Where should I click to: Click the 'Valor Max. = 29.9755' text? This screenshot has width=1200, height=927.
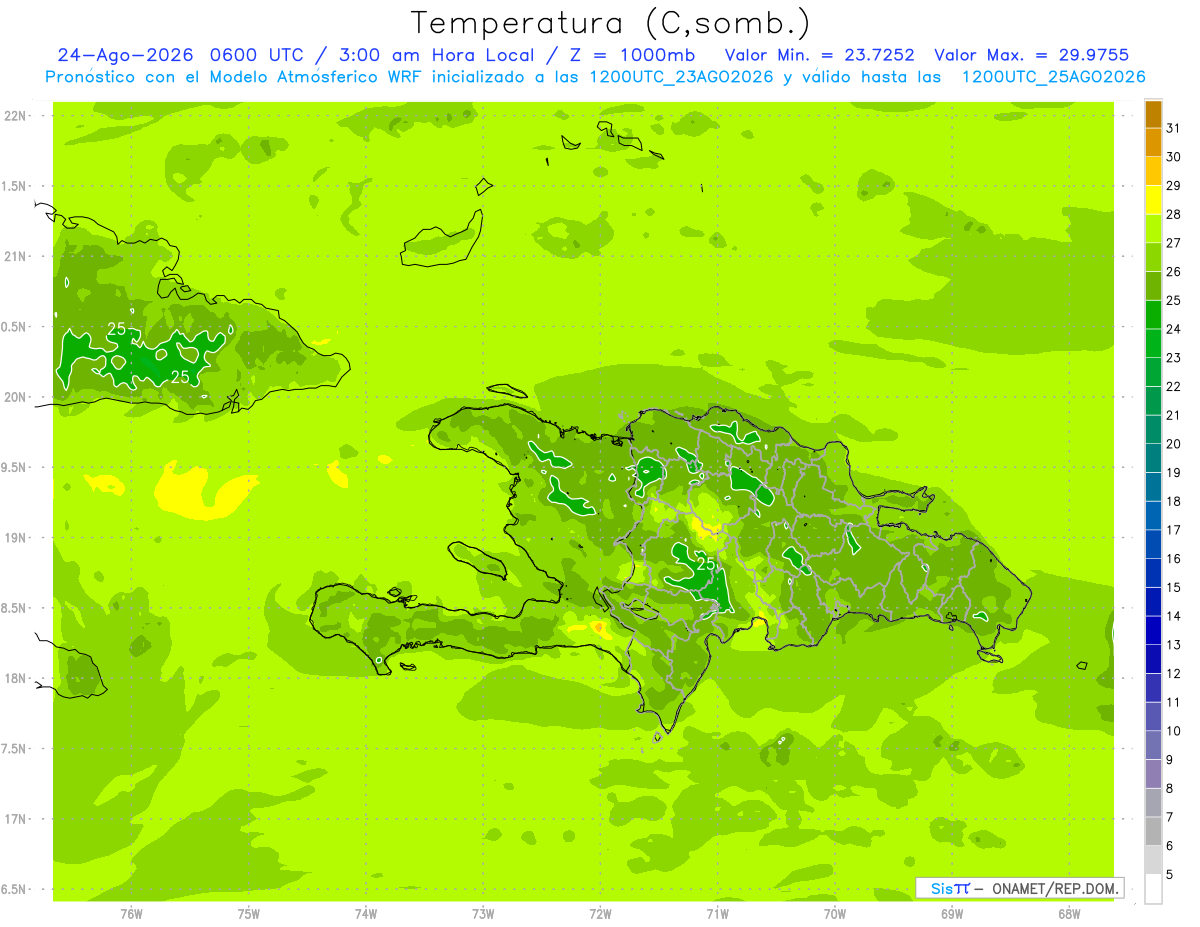[1031, 55]
